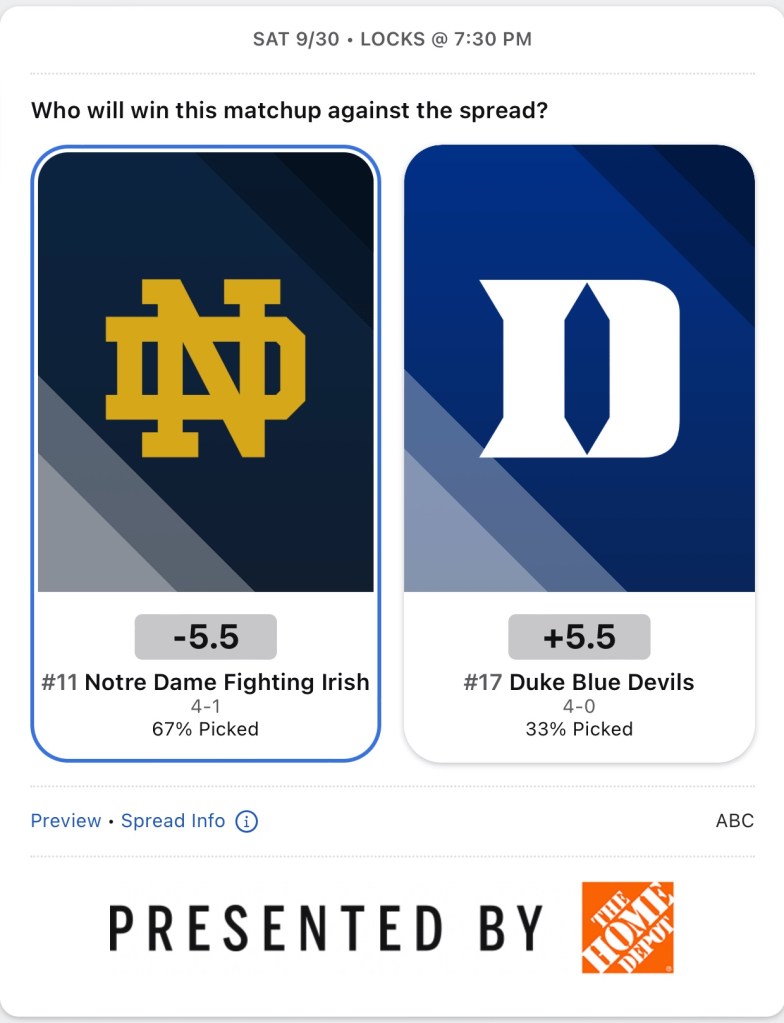
Task: Click the 67% Picked label
Action: click(205, 729)
